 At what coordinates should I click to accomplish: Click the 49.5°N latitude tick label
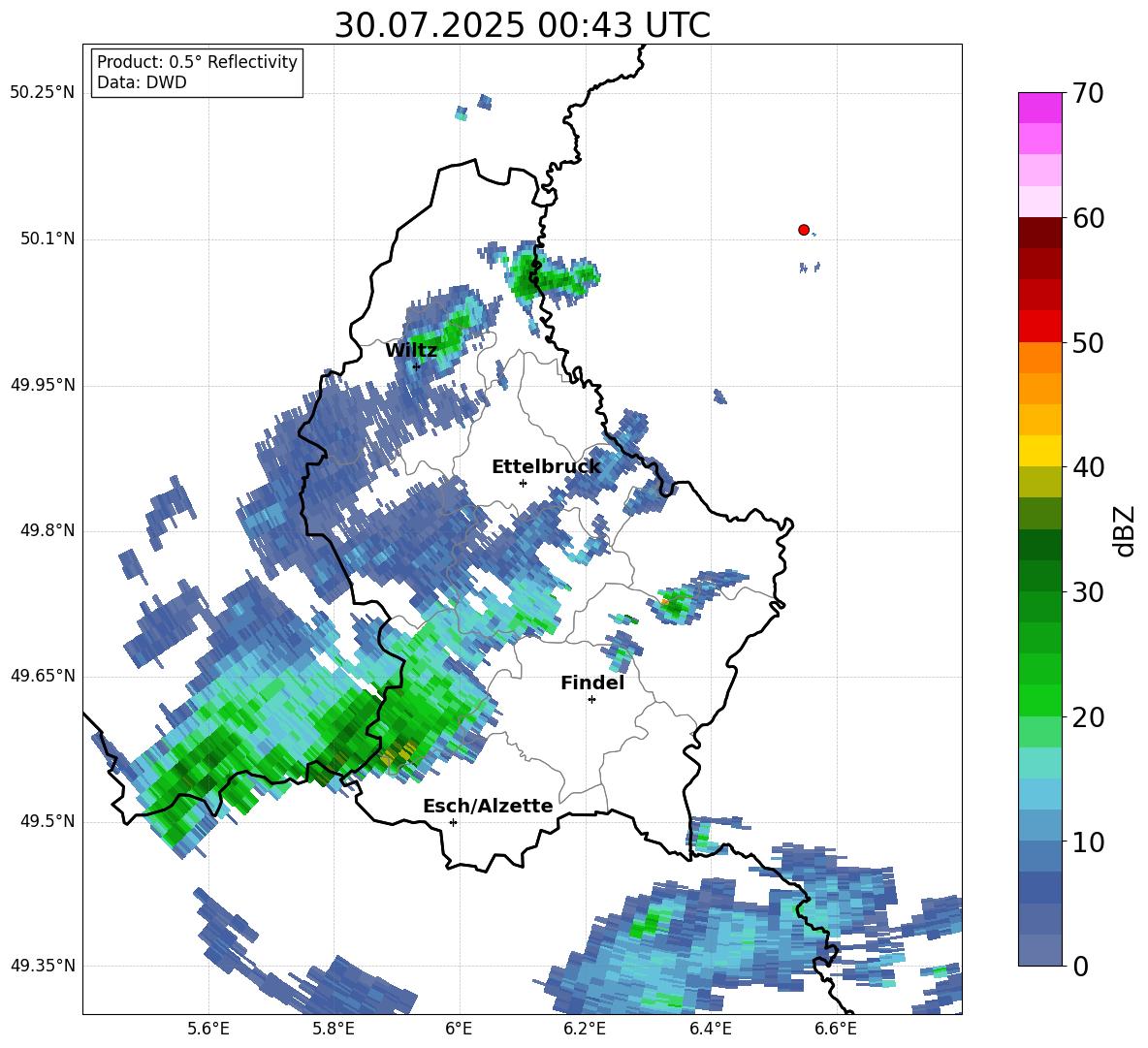coord(47,821)
